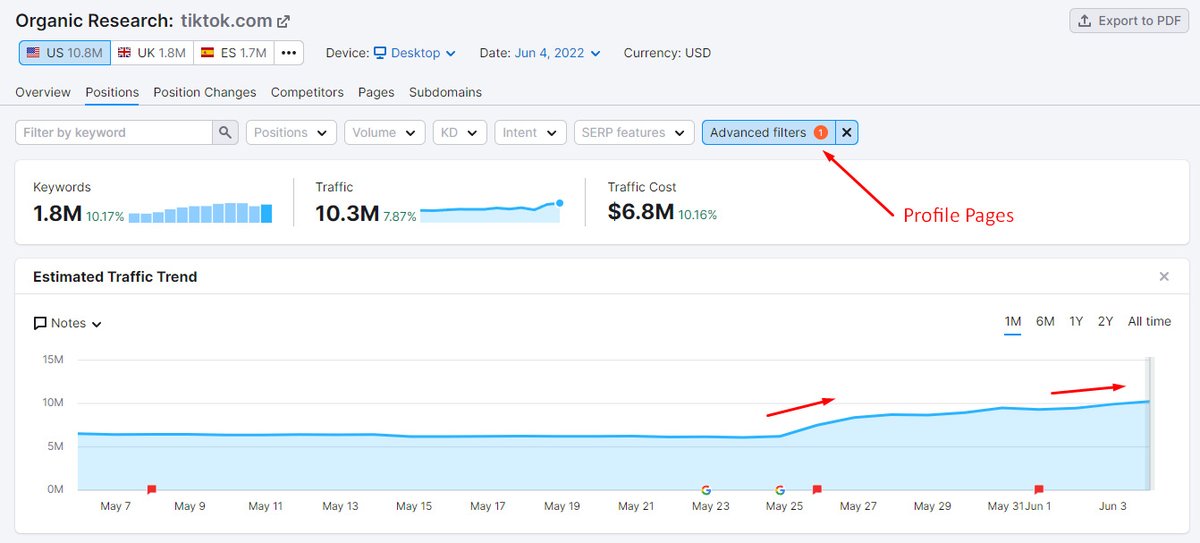Select the US 10.8M database
The height and width of the screenshot is (543, 1200).
point(65,53)
